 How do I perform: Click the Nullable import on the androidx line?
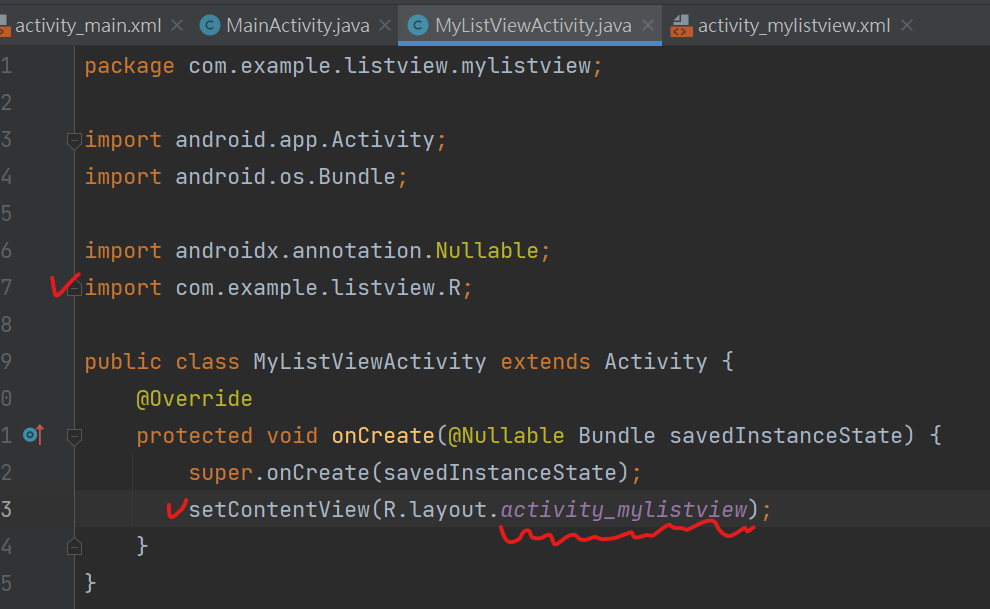[487, 251]
